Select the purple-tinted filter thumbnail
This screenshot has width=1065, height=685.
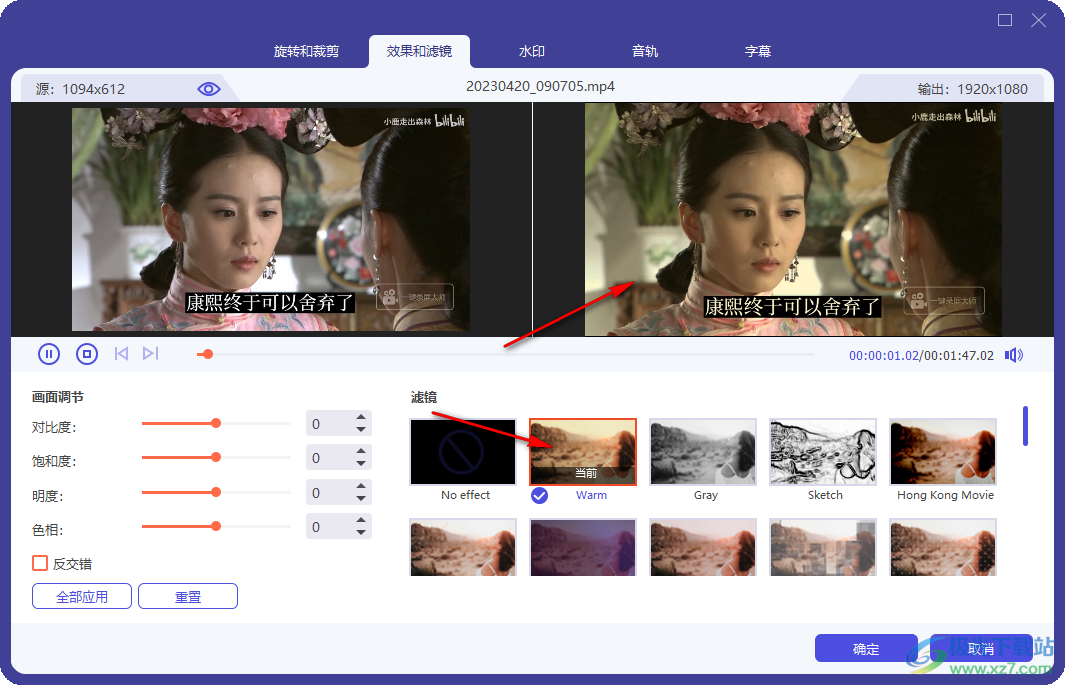583,547
